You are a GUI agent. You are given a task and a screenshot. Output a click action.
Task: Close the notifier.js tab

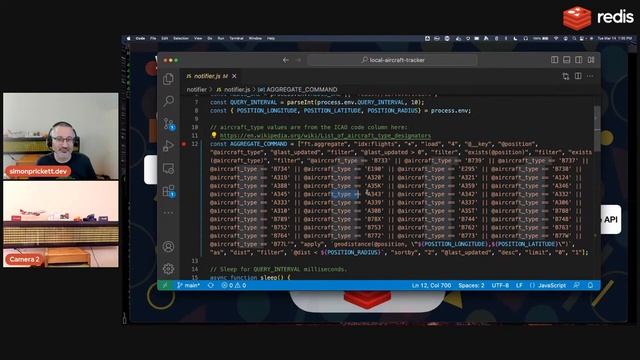click(x=234, y=76)
